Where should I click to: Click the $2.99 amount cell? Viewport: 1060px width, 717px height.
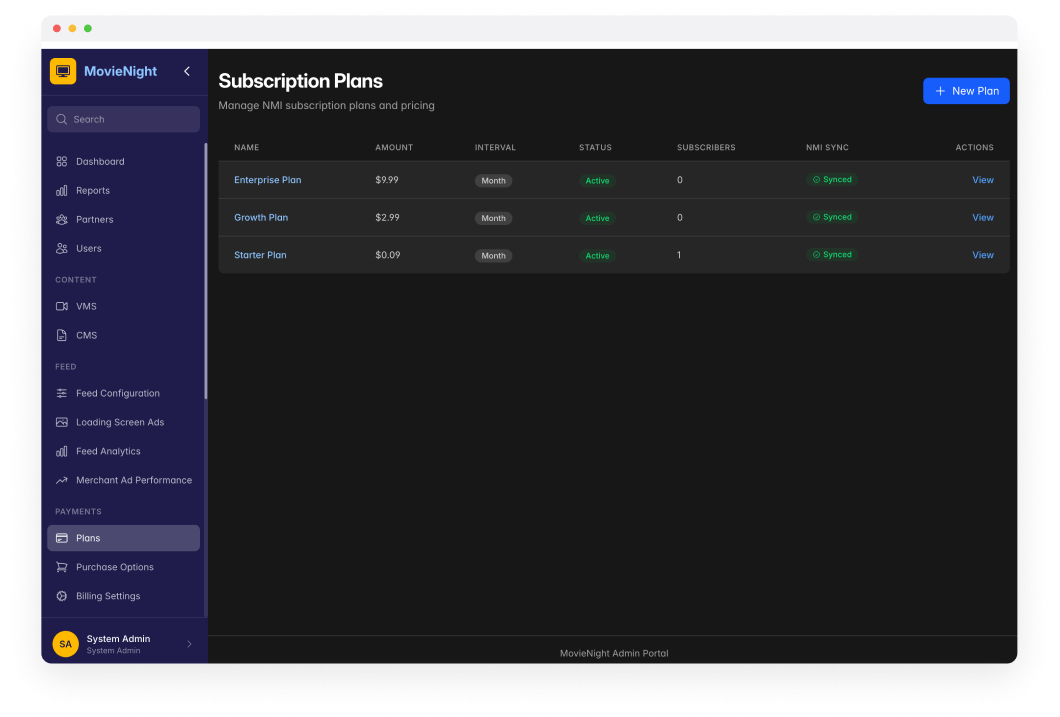387,218
